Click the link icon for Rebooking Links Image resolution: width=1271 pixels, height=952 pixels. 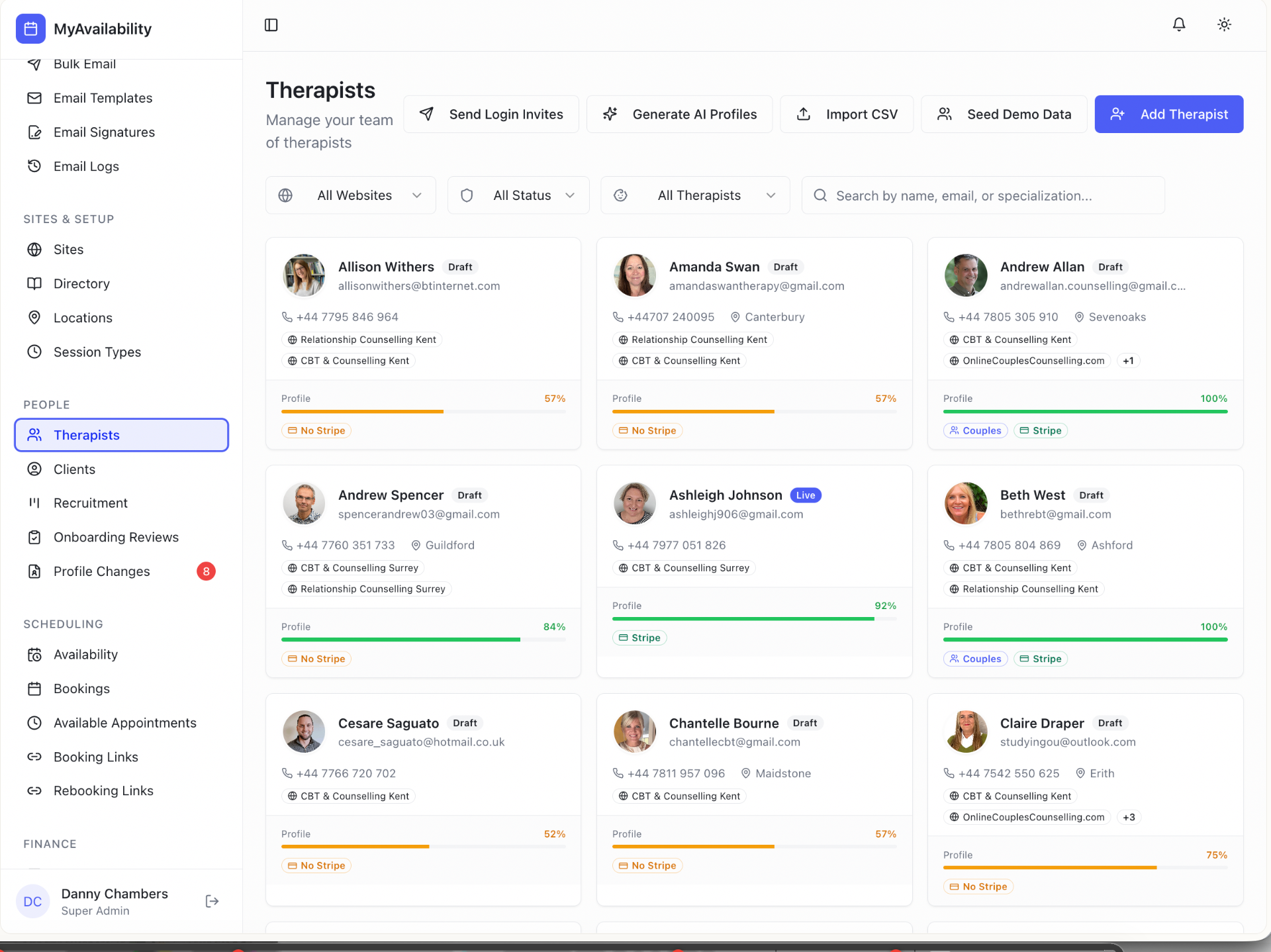pyautogui.click(x=34, y=790)
